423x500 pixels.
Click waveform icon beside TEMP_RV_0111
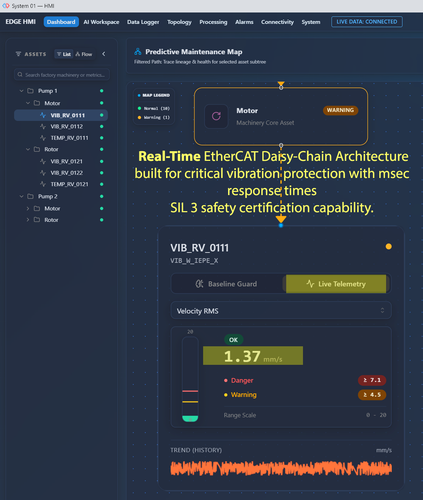(x=43, y=138)
